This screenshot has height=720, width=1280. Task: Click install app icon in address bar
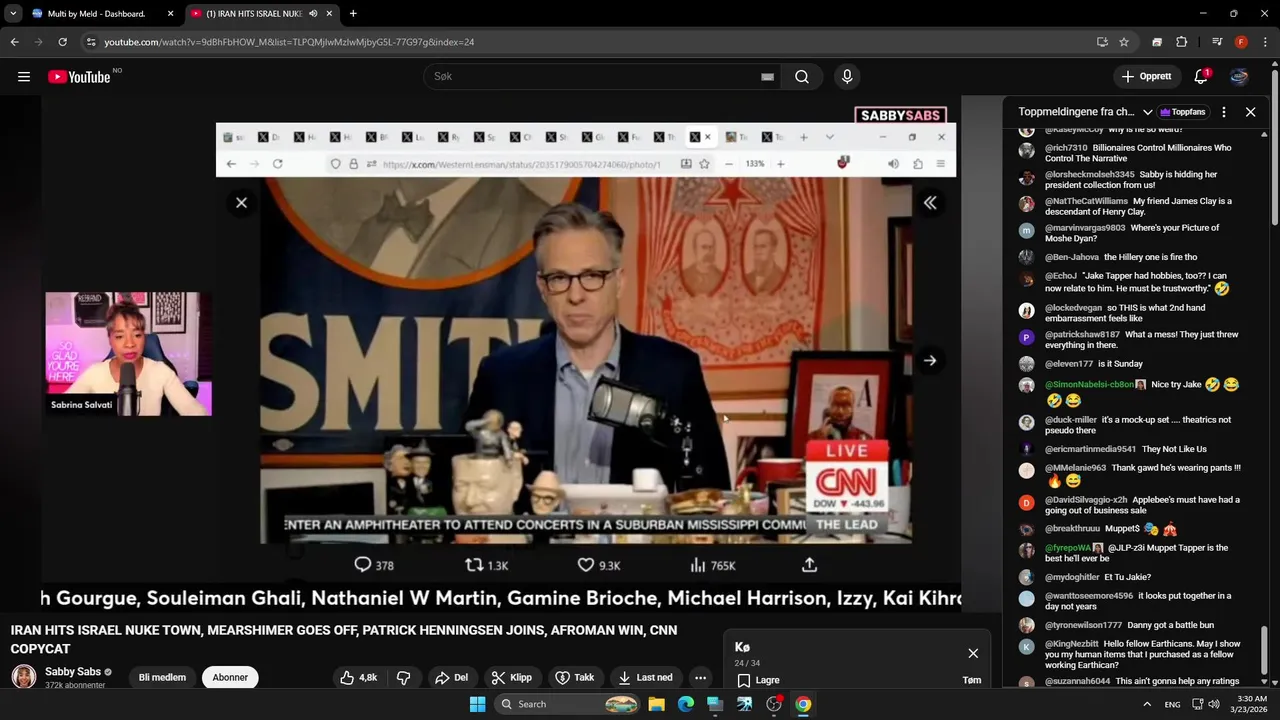pyautogui.click(x=1102, y=42)
